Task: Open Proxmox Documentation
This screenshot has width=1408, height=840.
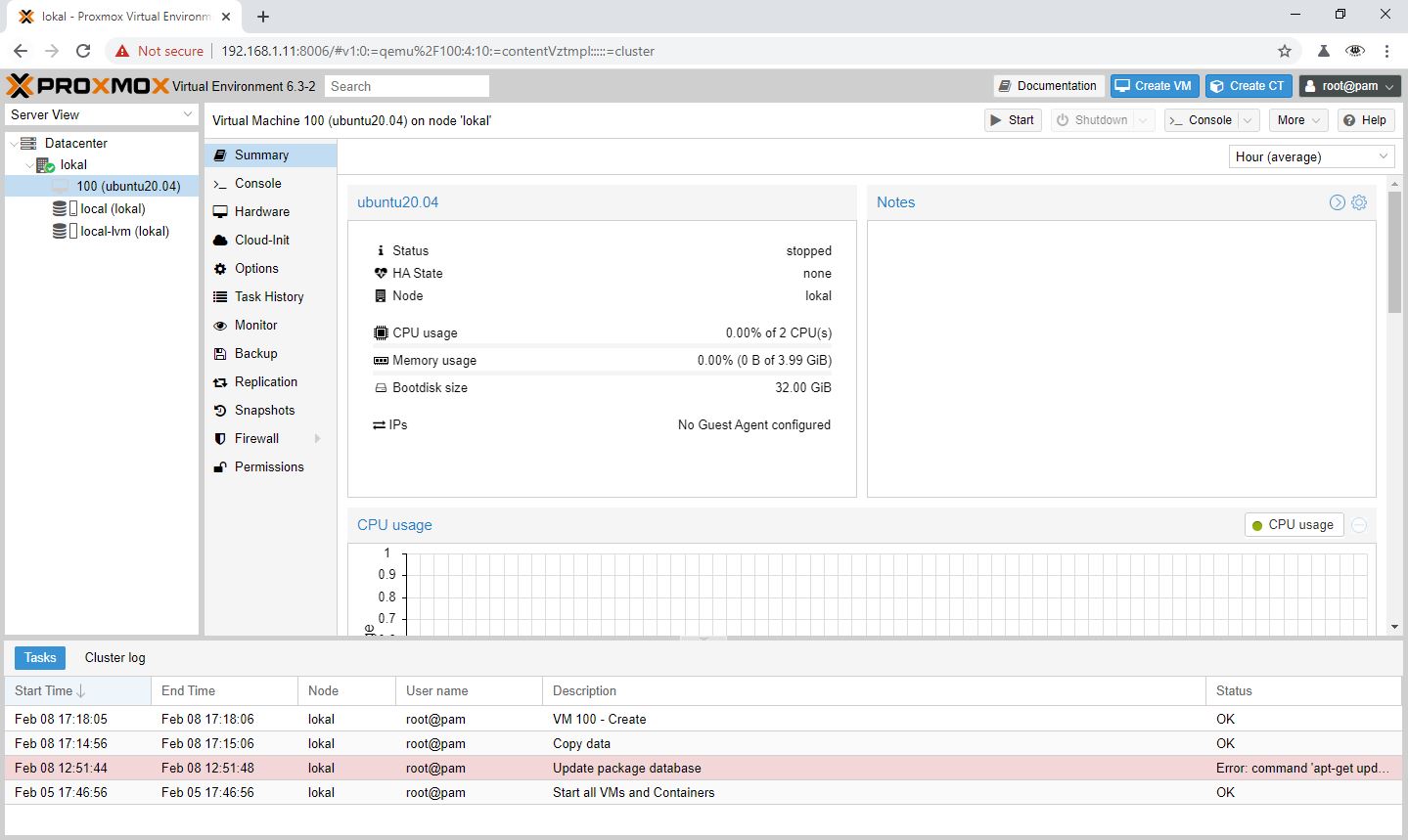Action: pyautogui.click(x=1048, y=86)
